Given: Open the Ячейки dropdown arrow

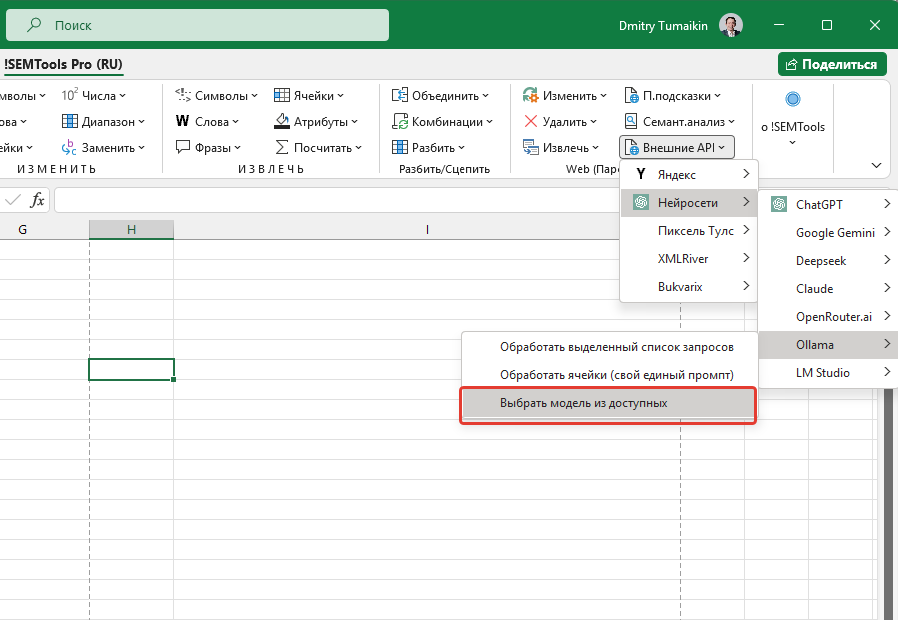Looking at the screenshot, I should coord(340,96).
